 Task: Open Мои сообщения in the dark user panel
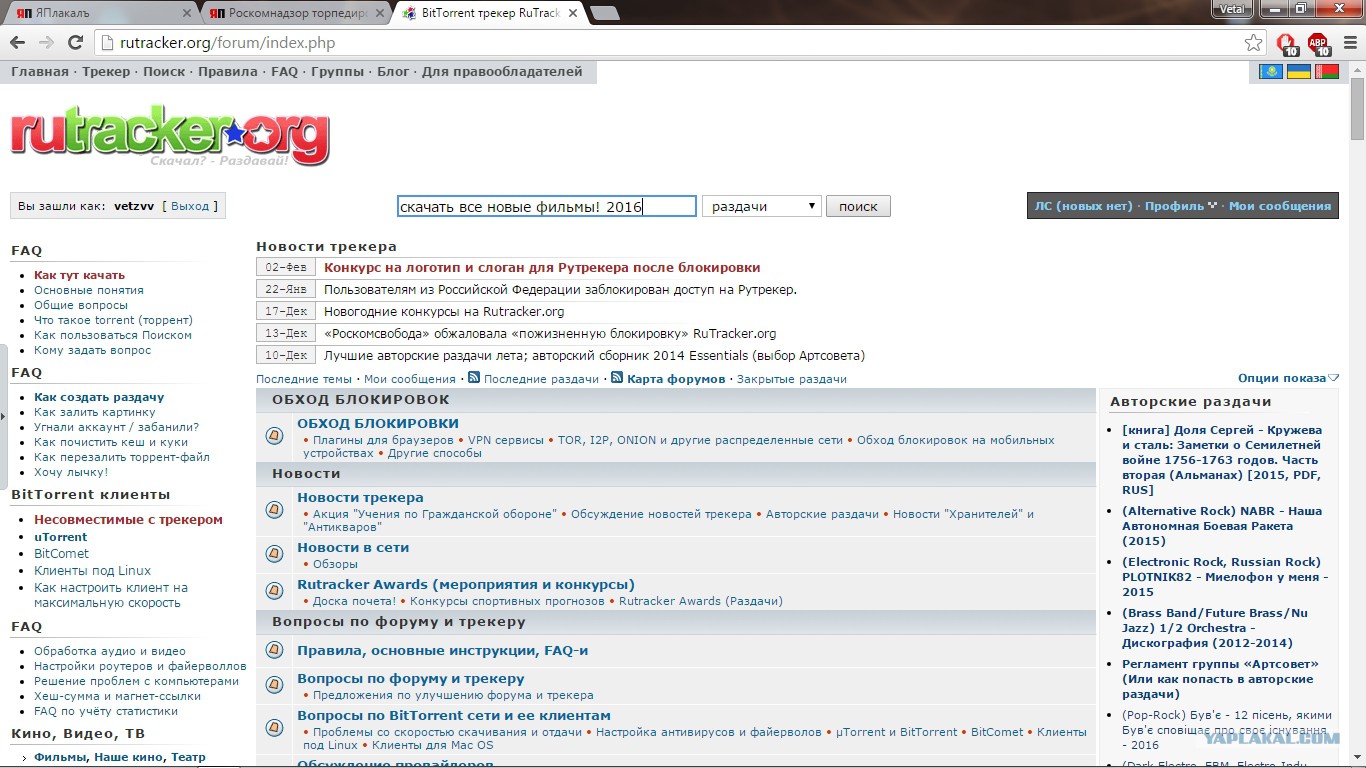(1280, 206)
